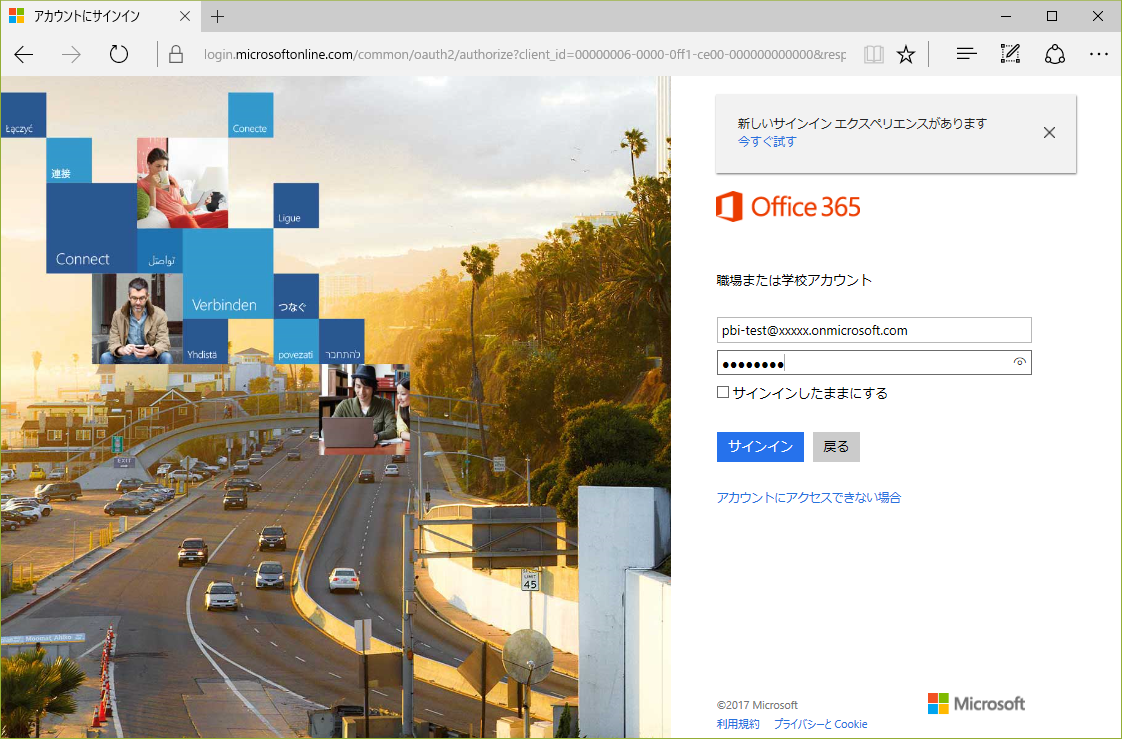Click the login.microsoftonline.com address bar URL
This screenshot has height=739, width=1122.
(x=525, y=54)
